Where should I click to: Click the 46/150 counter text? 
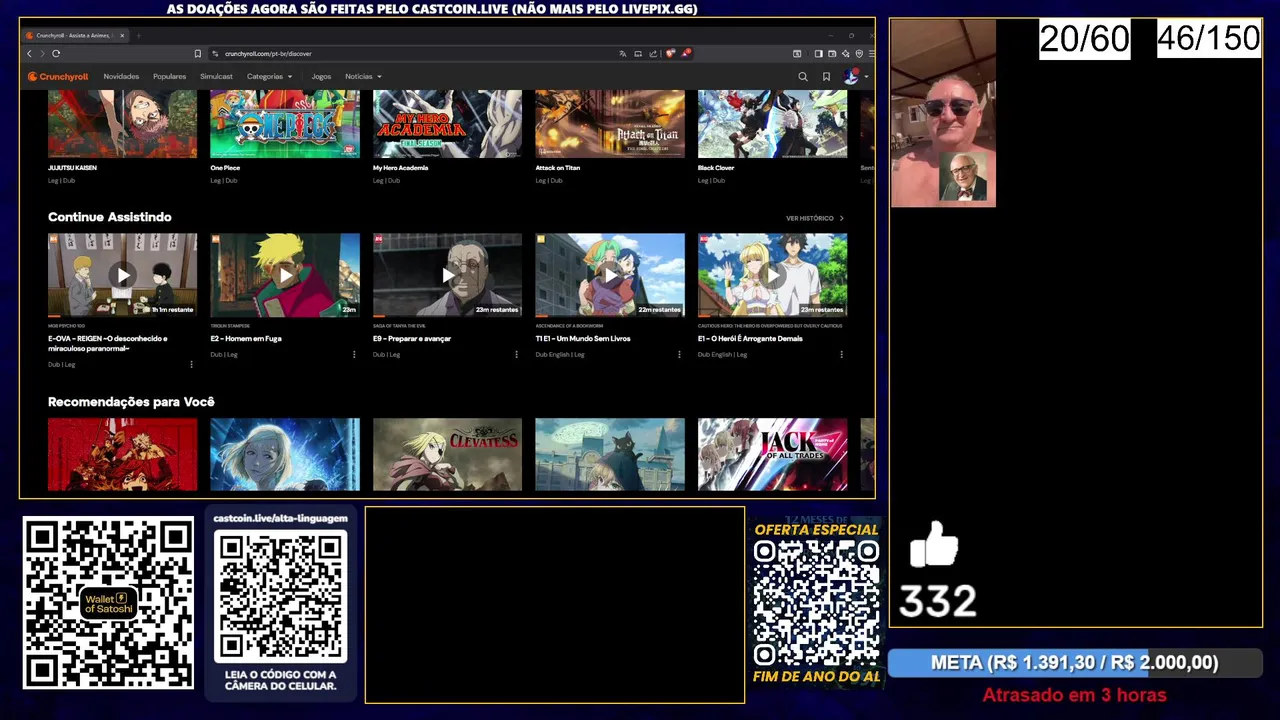click(x=1208, y=39)
